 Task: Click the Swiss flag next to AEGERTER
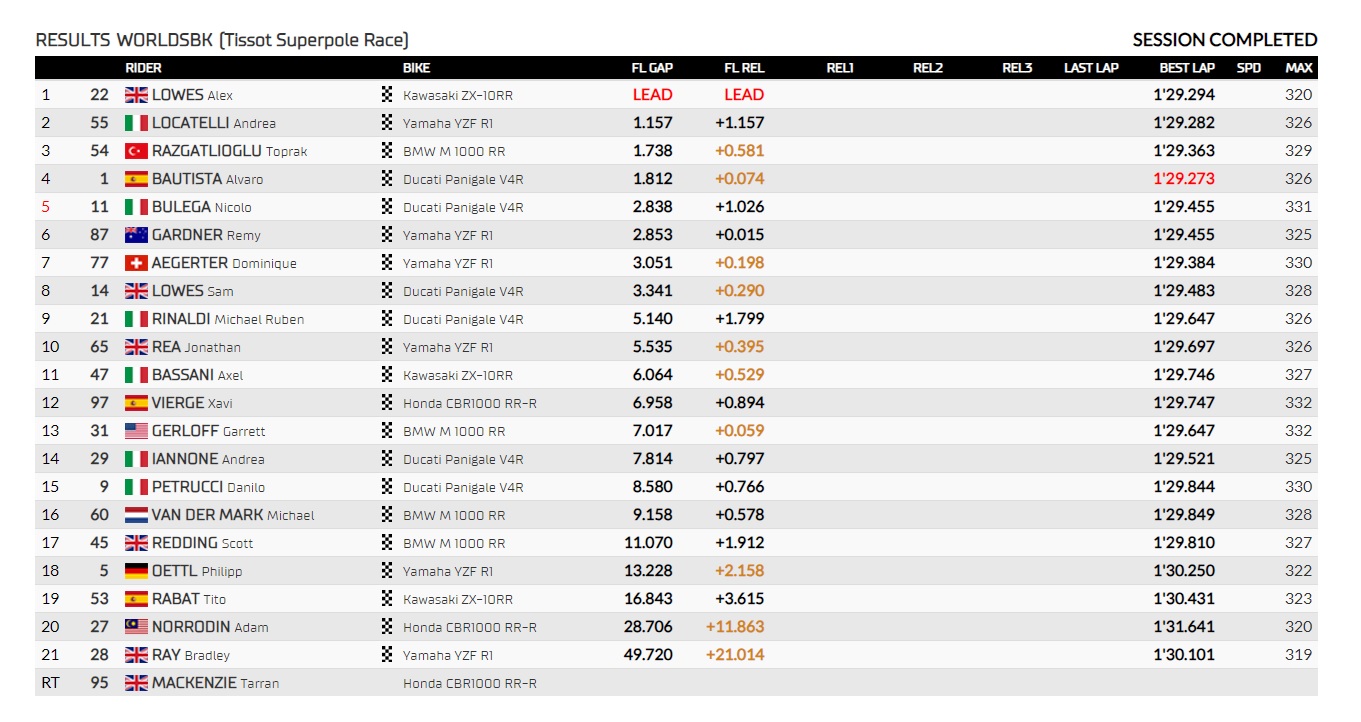pyautogui.click(x=136, y=263)
